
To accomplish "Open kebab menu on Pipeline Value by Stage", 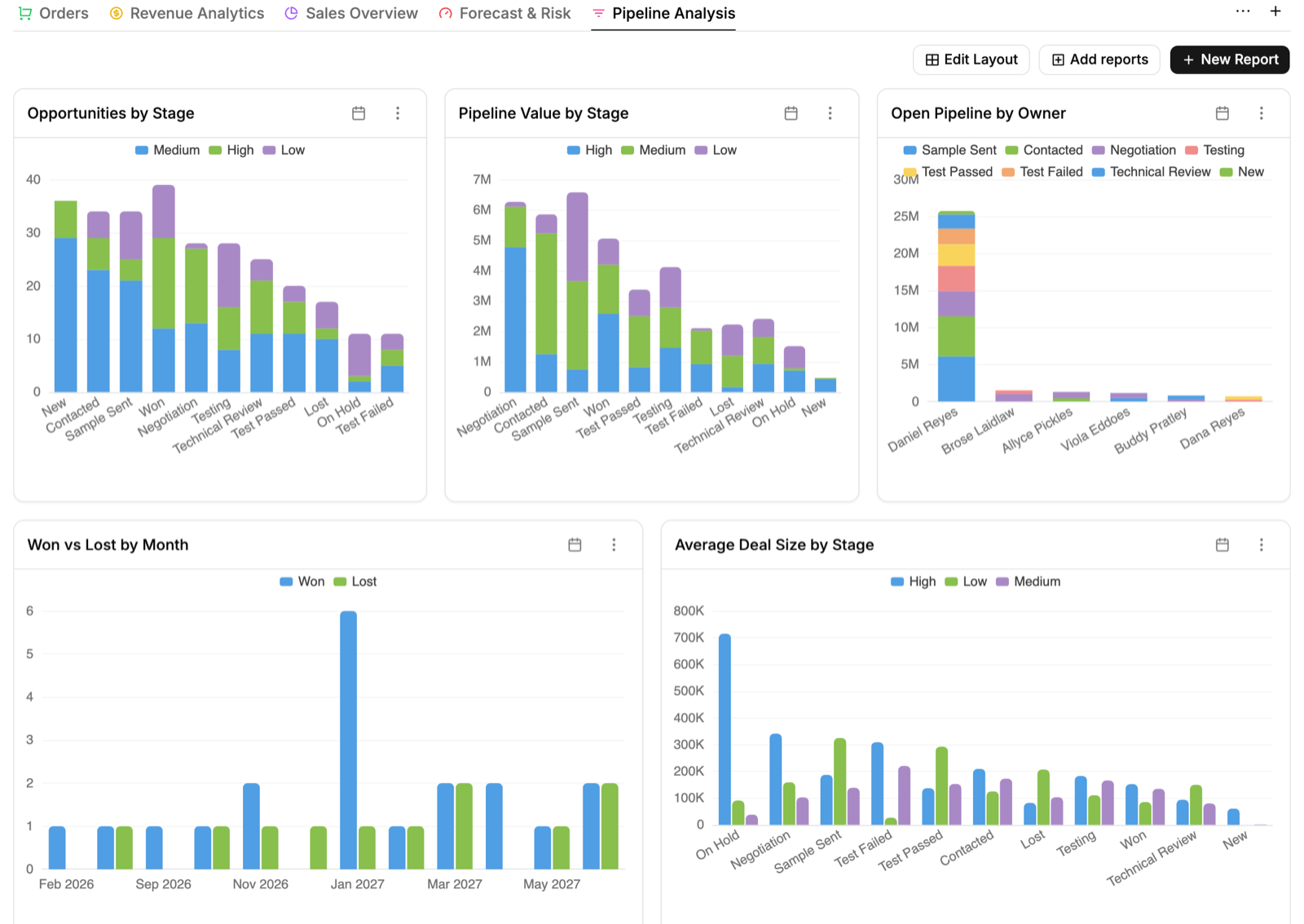I will 830,113.
